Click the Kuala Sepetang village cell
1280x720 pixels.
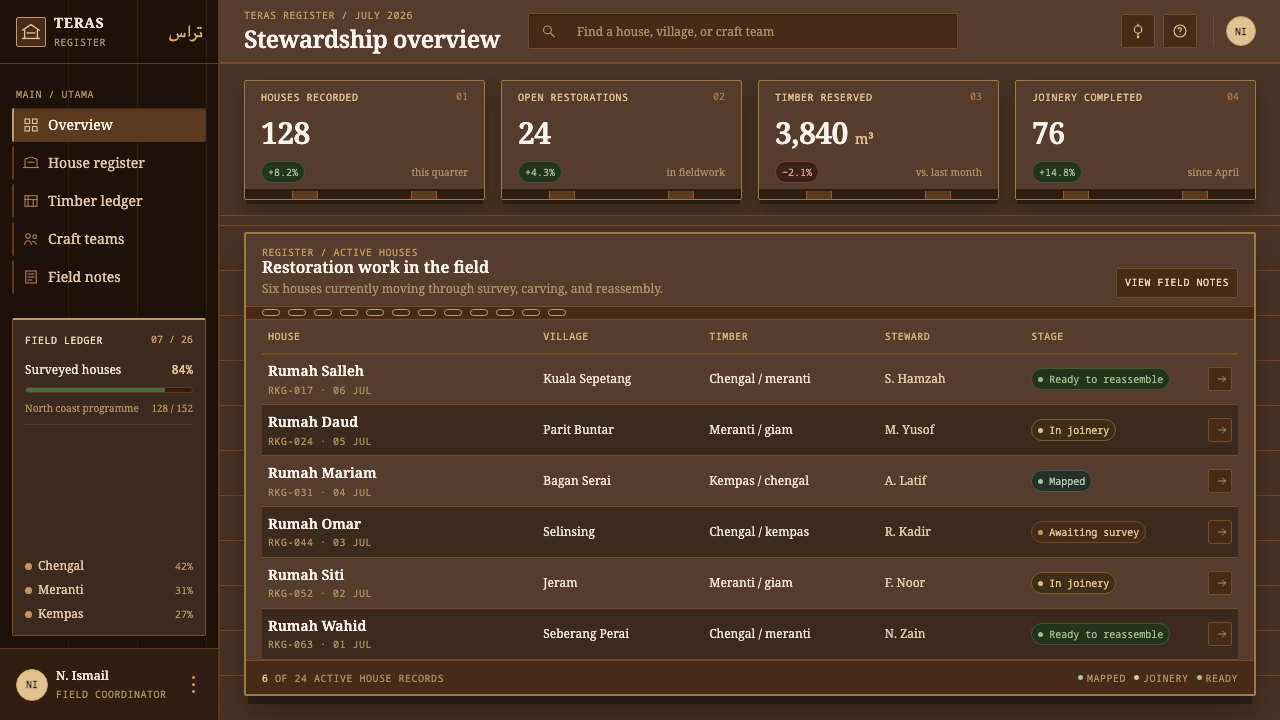click(587, 379)
